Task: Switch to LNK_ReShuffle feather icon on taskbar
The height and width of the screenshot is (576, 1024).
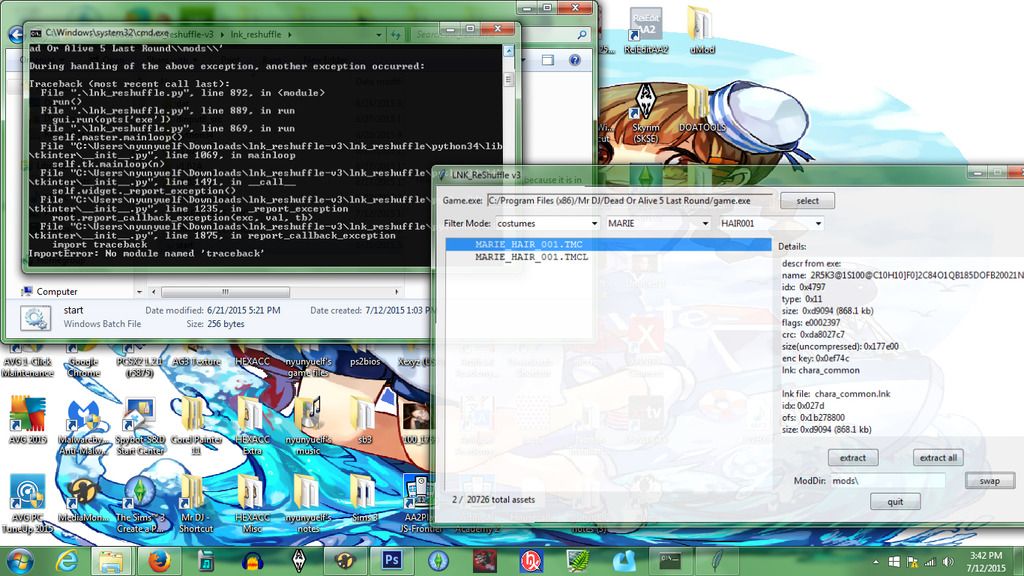Action: pyautogui.click(x=717, y=561)
